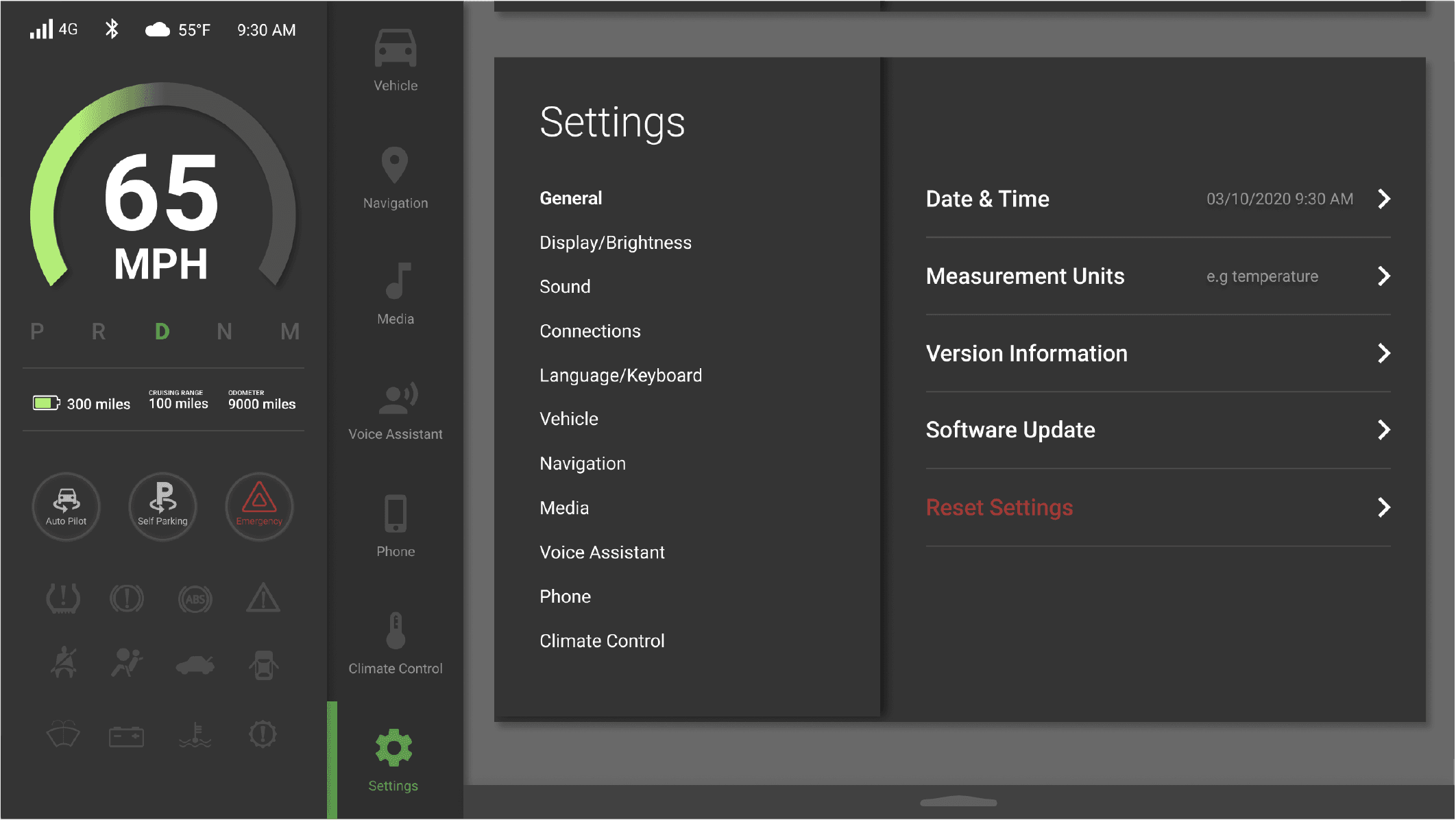Viewport: 1456px width, 820px height.
Task: Expand the Software Update chevron
Action: (1383, 430)
